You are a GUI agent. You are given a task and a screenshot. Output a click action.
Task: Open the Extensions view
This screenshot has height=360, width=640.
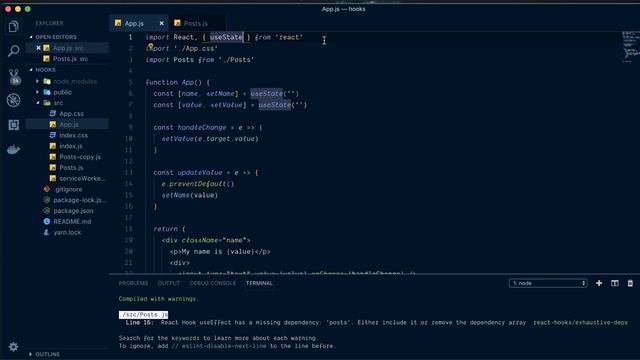click(x=13, y=124)
